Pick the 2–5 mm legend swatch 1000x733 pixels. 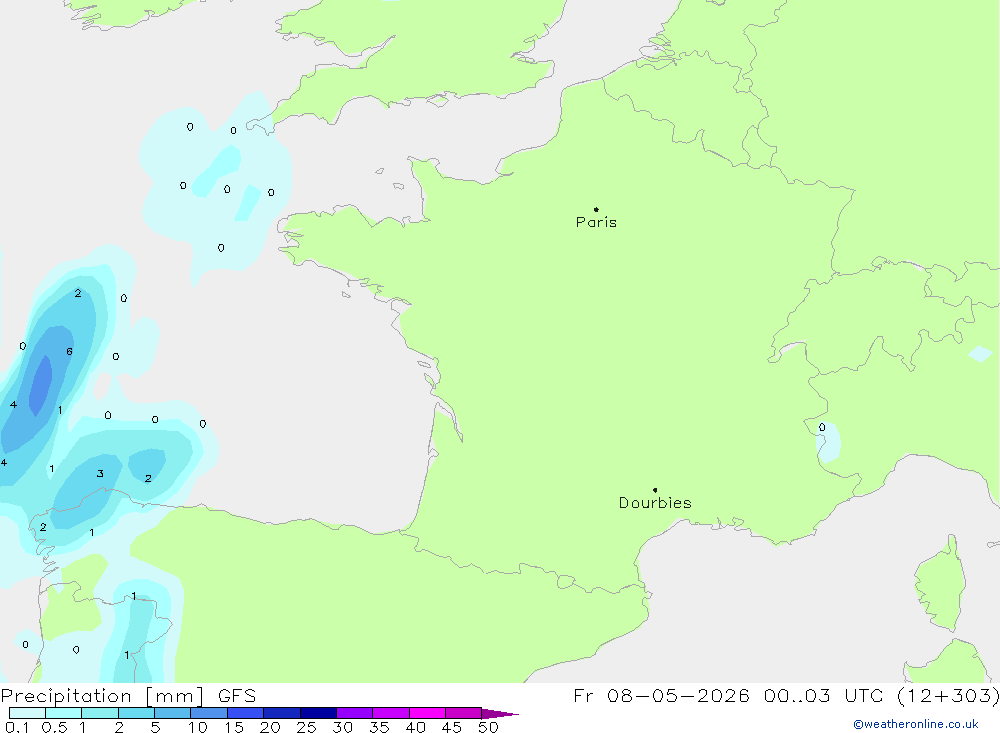pos(136,713)
